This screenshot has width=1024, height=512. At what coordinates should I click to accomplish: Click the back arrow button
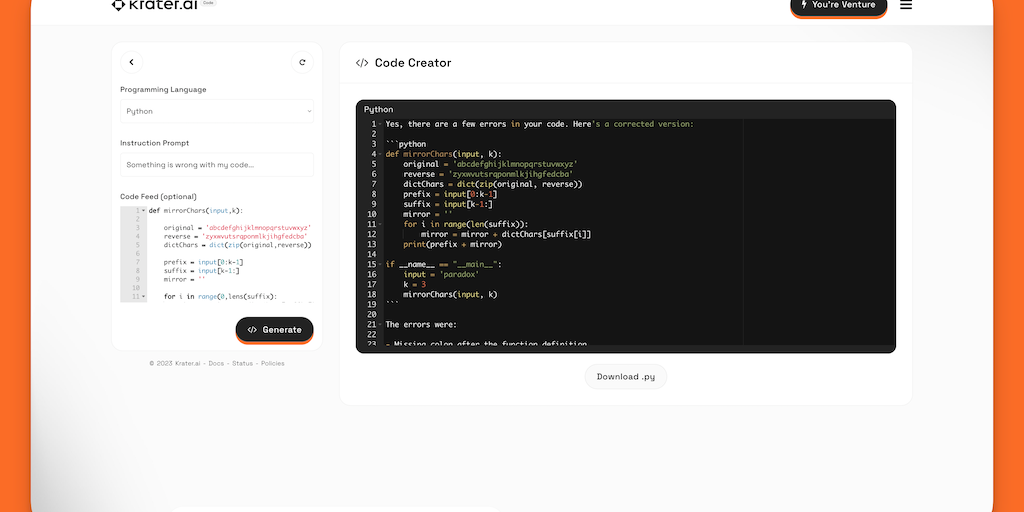[132, 62]
